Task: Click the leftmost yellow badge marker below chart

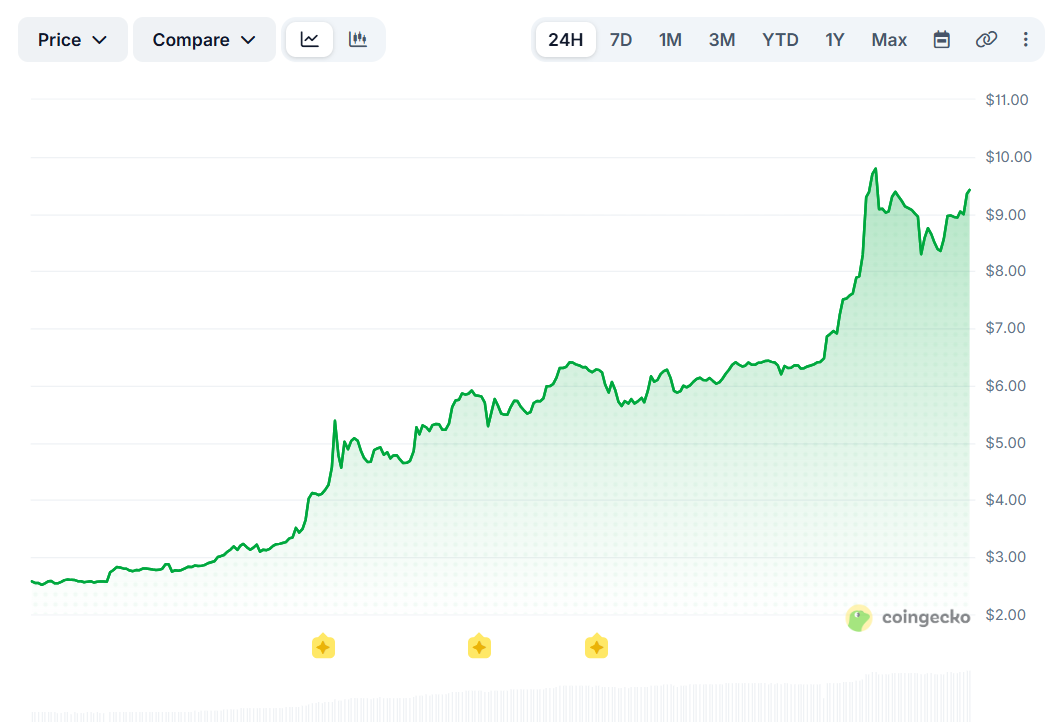Action: [x=323, y=647]
